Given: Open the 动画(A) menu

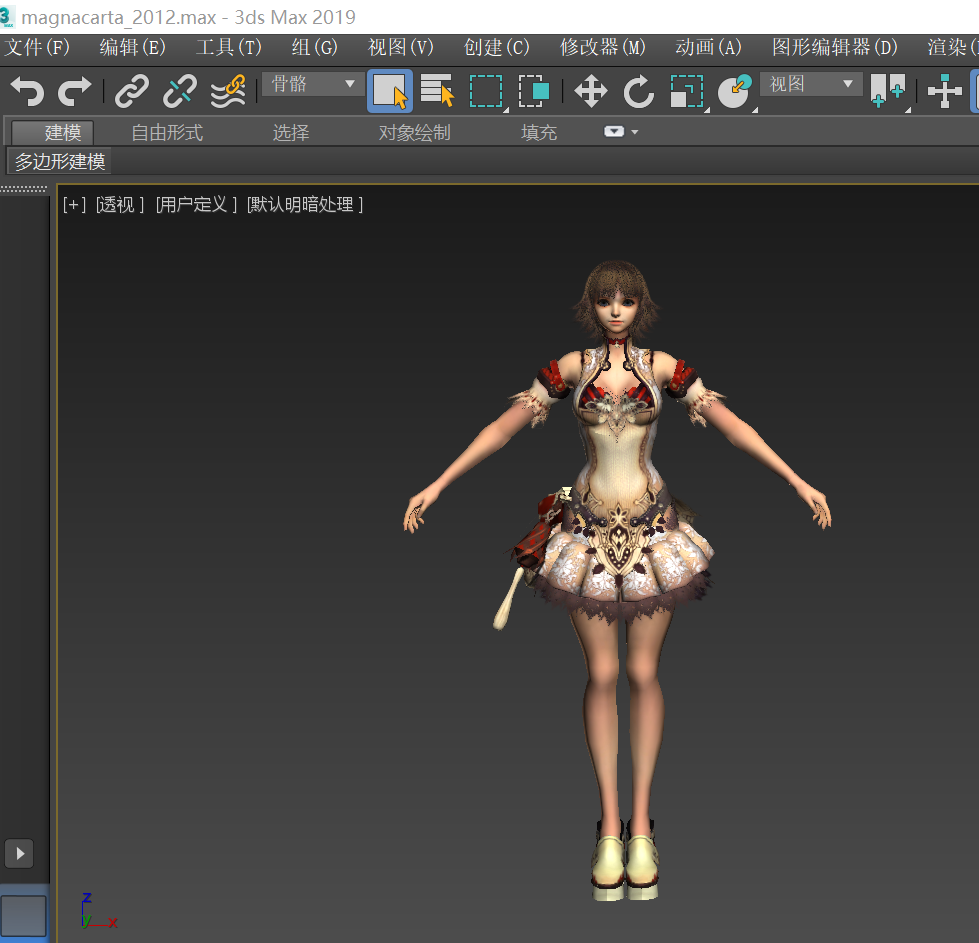Looking at the screenshot, I should (709, 47).
